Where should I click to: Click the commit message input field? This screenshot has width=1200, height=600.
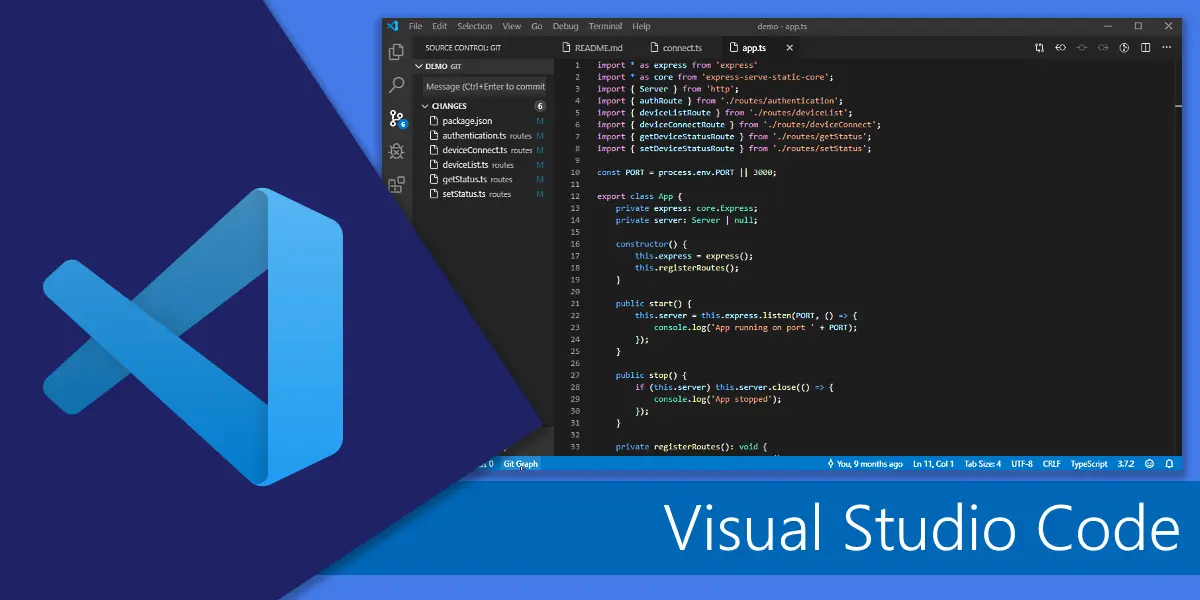pyautogui.click(x=483, y=86)
